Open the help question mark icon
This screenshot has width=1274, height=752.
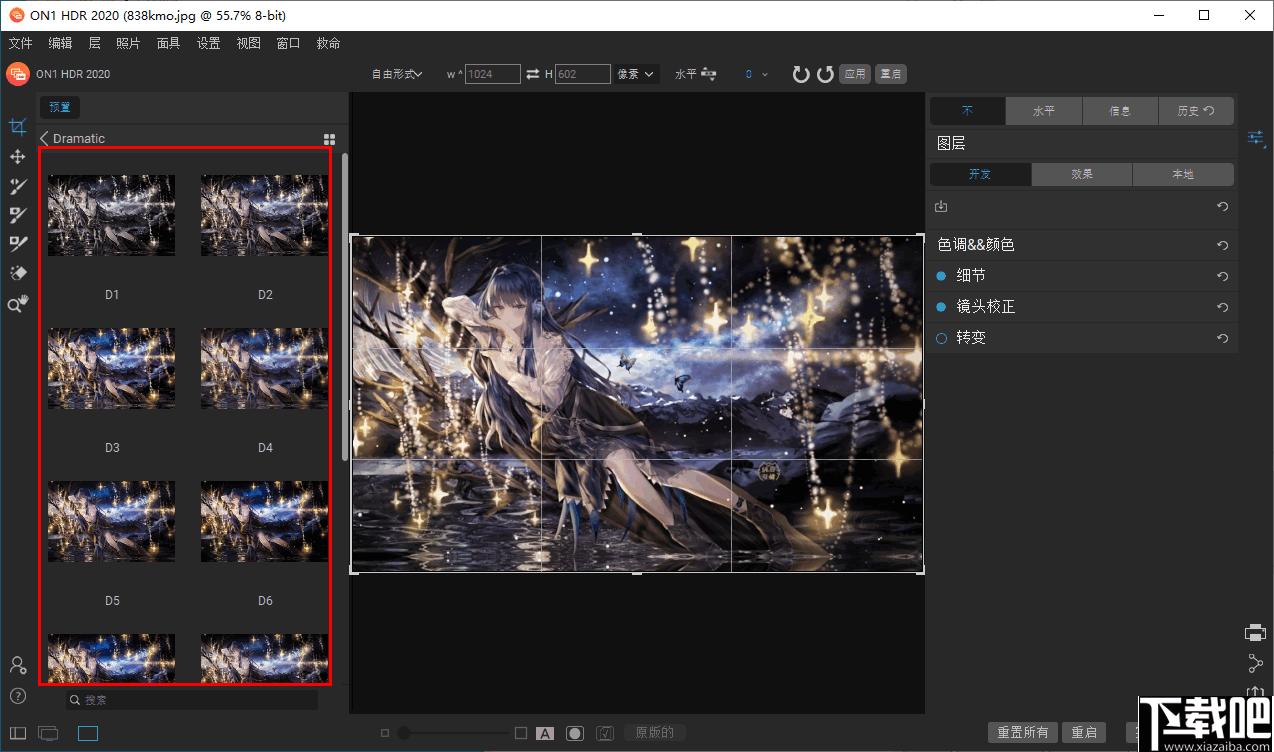[x=17, y=696]
